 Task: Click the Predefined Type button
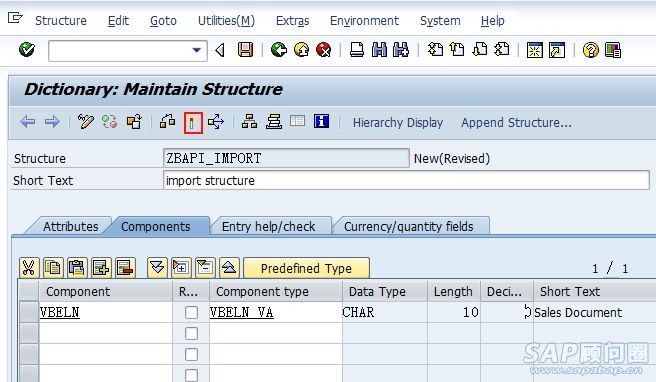point(306,268)
